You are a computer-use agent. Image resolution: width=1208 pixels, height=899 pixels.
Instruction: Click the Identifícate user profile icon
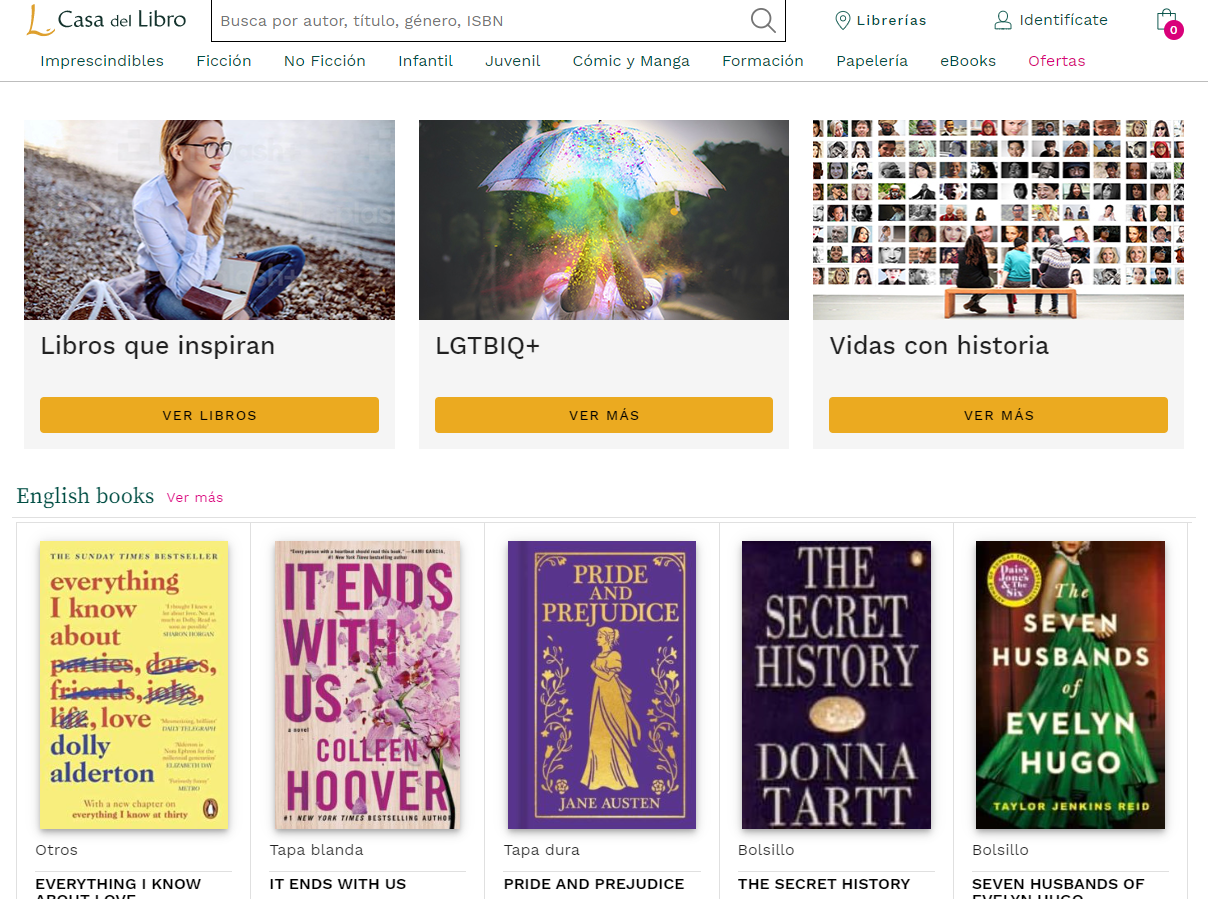click(x=1002, y=20)
